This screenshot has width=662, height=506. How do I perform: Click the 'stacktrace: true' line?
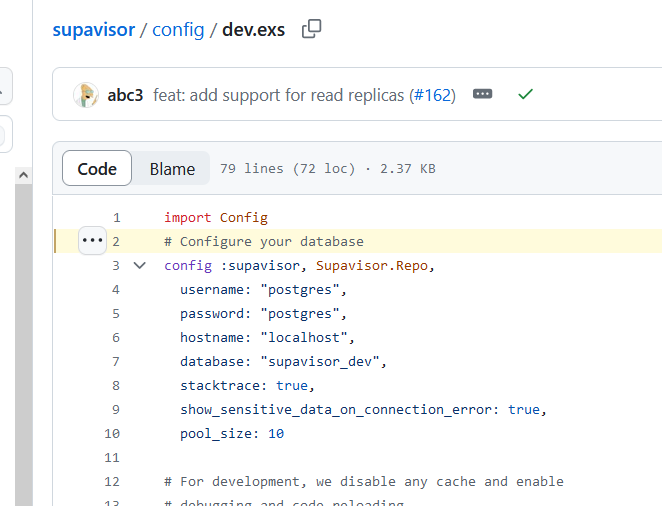click(247, 386)
